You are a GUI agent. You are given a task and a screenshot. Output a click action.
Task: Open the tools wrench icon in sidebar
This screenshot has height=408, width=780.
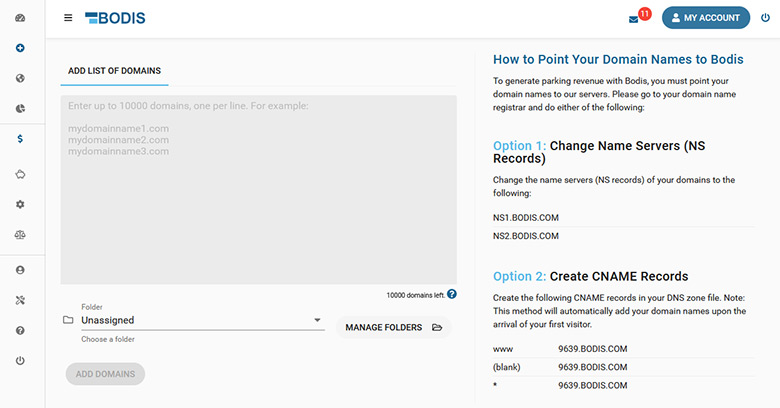[20, 301]
